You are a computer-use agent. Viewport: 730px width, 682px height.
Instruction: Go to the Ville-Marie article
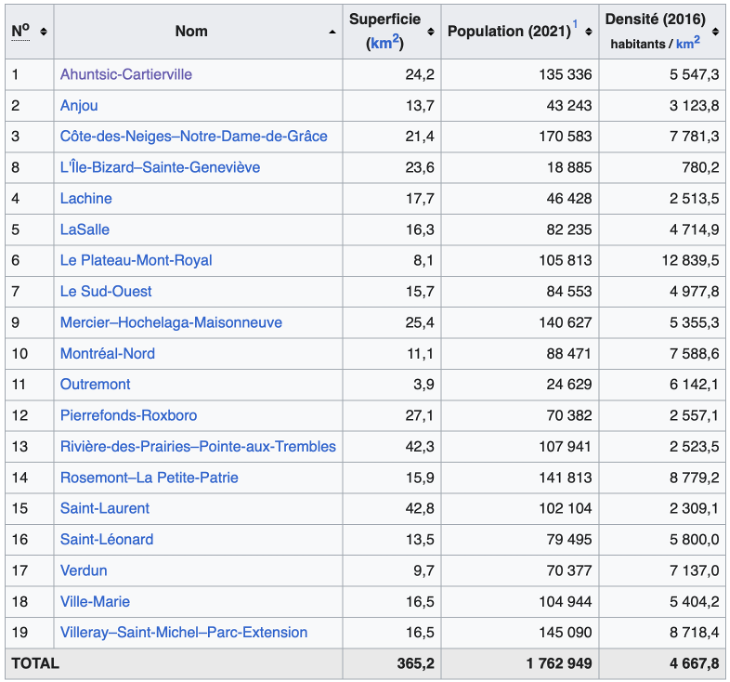click(x=95, y=601)
